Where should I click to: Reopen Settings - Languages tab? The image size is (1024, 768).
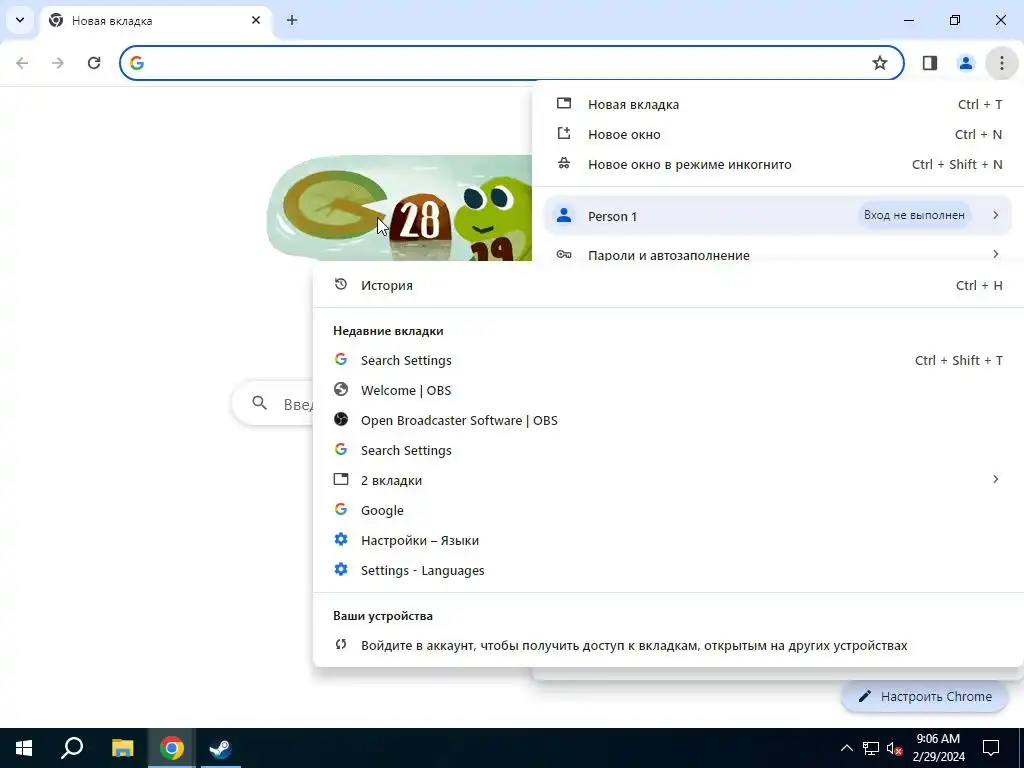click(668, 571)
